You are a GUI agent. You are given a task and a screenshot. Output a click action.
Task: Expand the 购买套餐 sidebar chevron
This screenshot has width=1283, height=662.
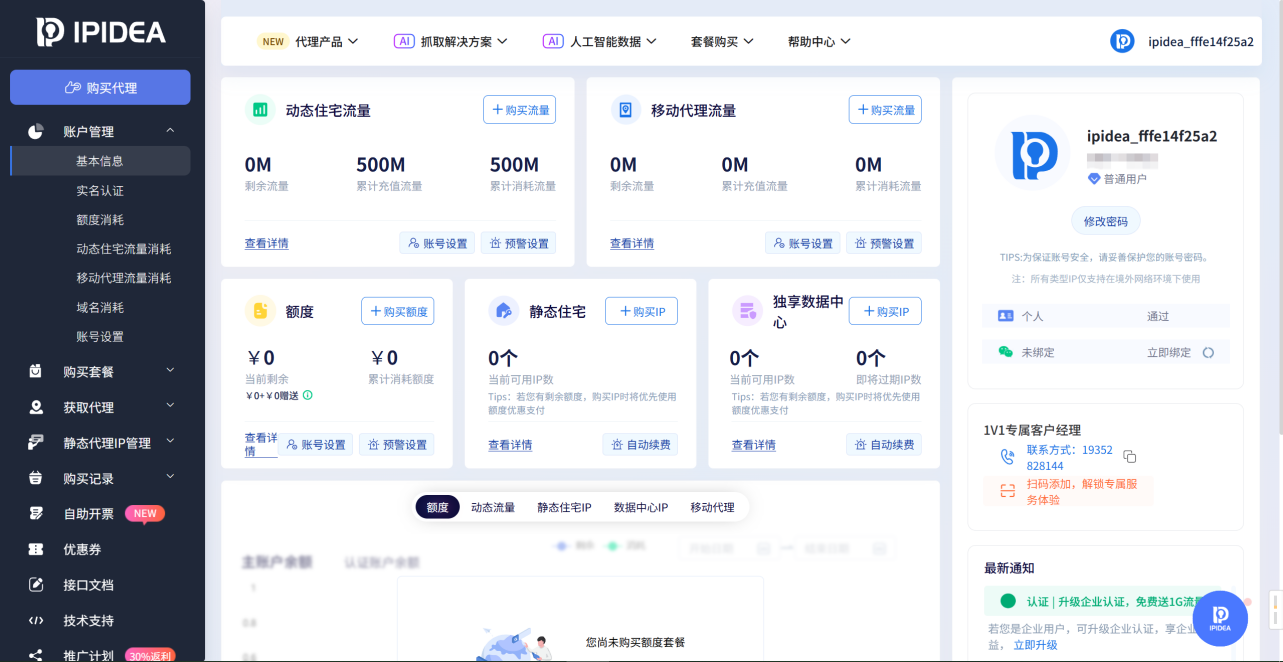click(x=170, y=371)
